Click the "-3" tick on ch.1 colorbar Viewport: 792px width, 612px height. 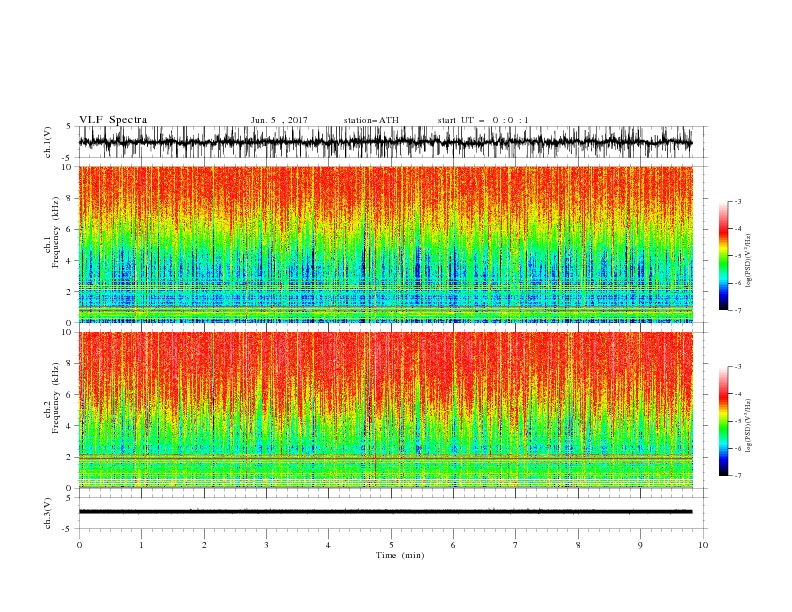click(x=738, y=201)
